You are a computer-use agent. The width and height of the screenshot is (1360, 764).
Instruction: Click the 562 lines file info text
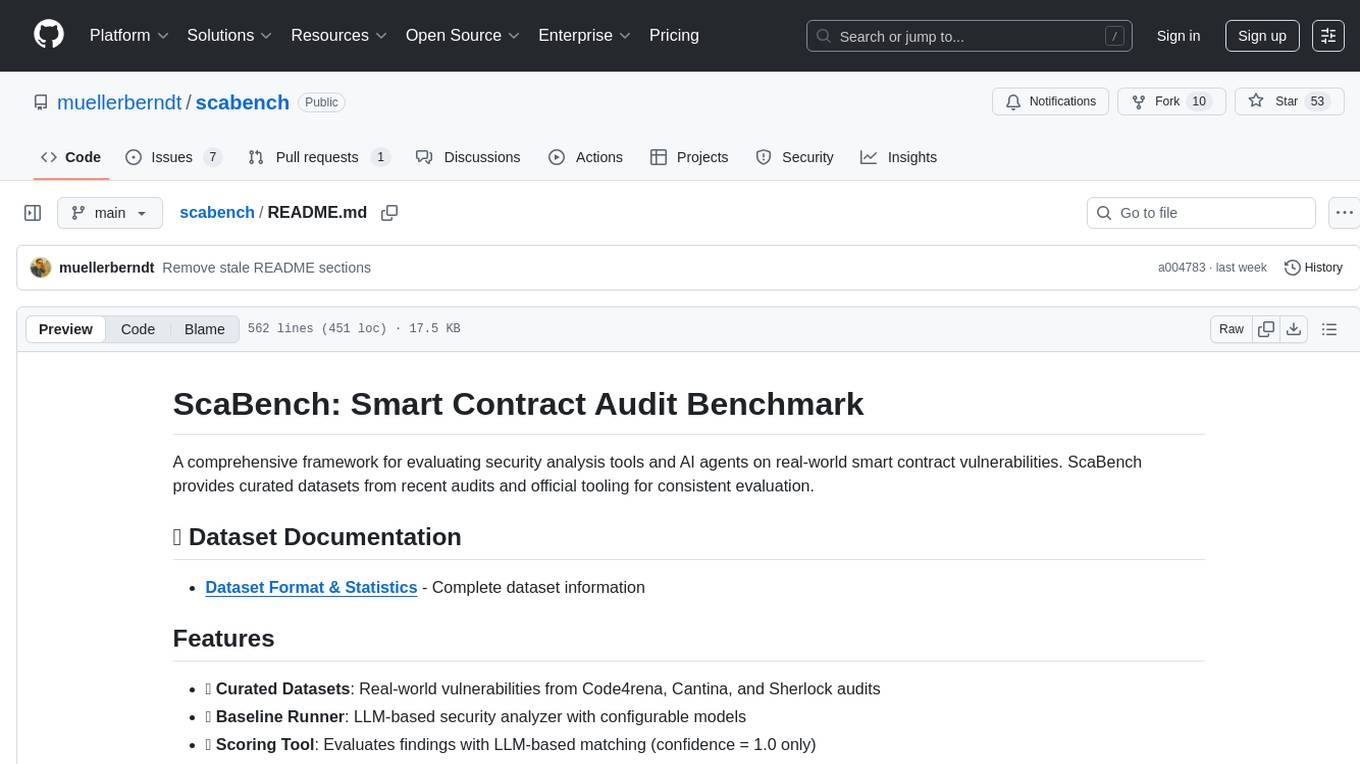coord(354,329)
